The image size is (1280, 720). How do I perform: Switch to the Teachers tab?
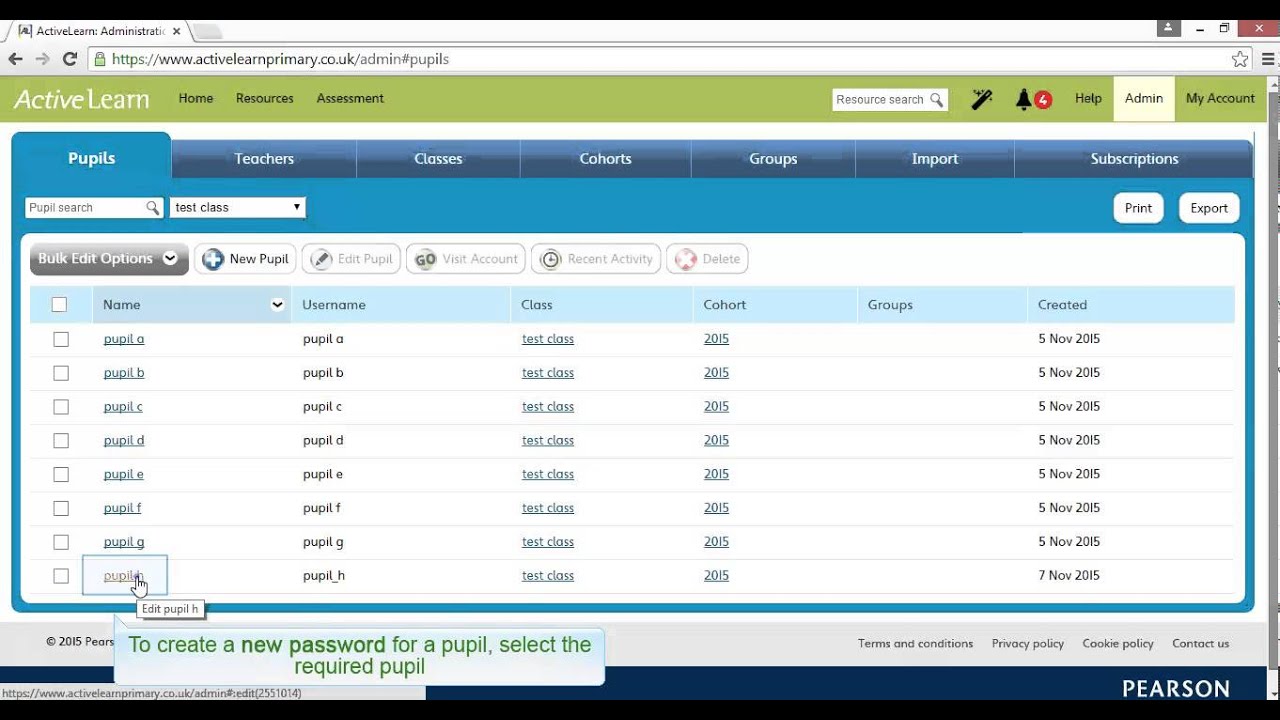point(264,159)
